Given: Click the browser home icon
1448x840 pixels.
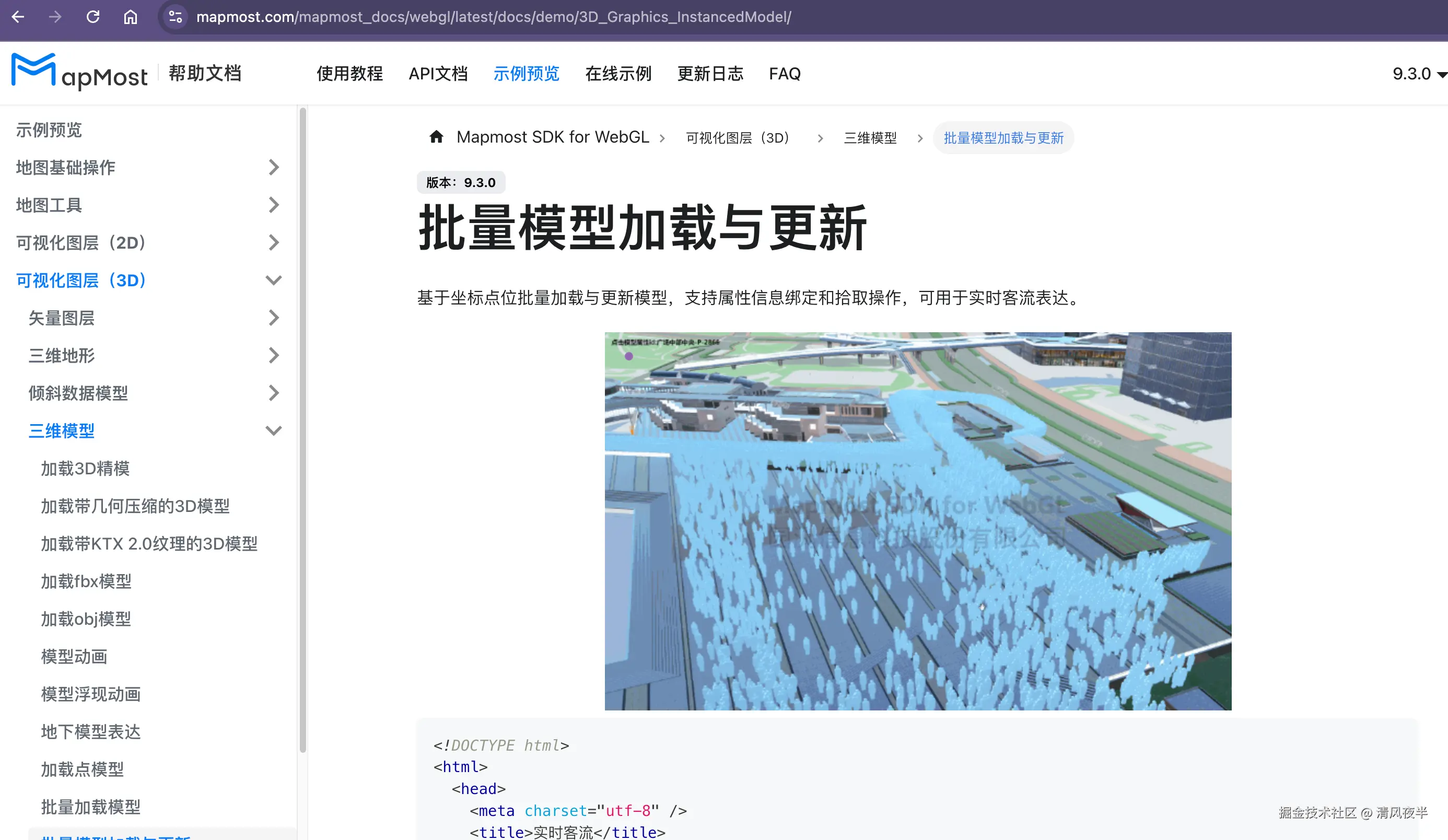Looking at the screenshot, I should pos(131,17).
